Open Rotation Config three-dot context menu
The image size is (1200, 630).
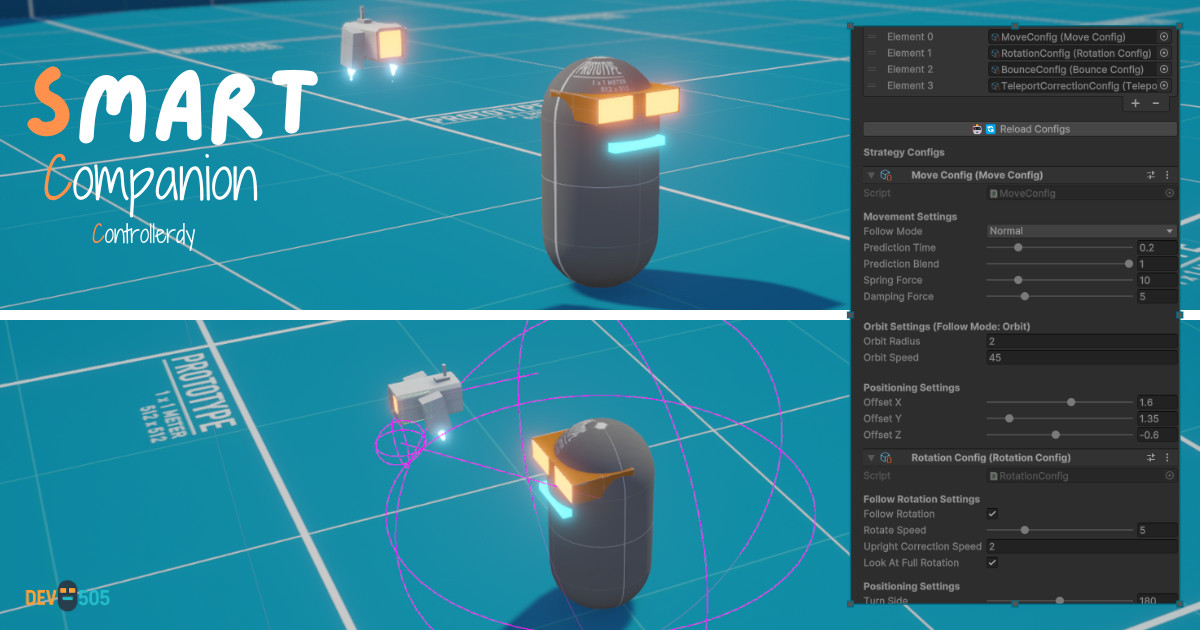1167,457
